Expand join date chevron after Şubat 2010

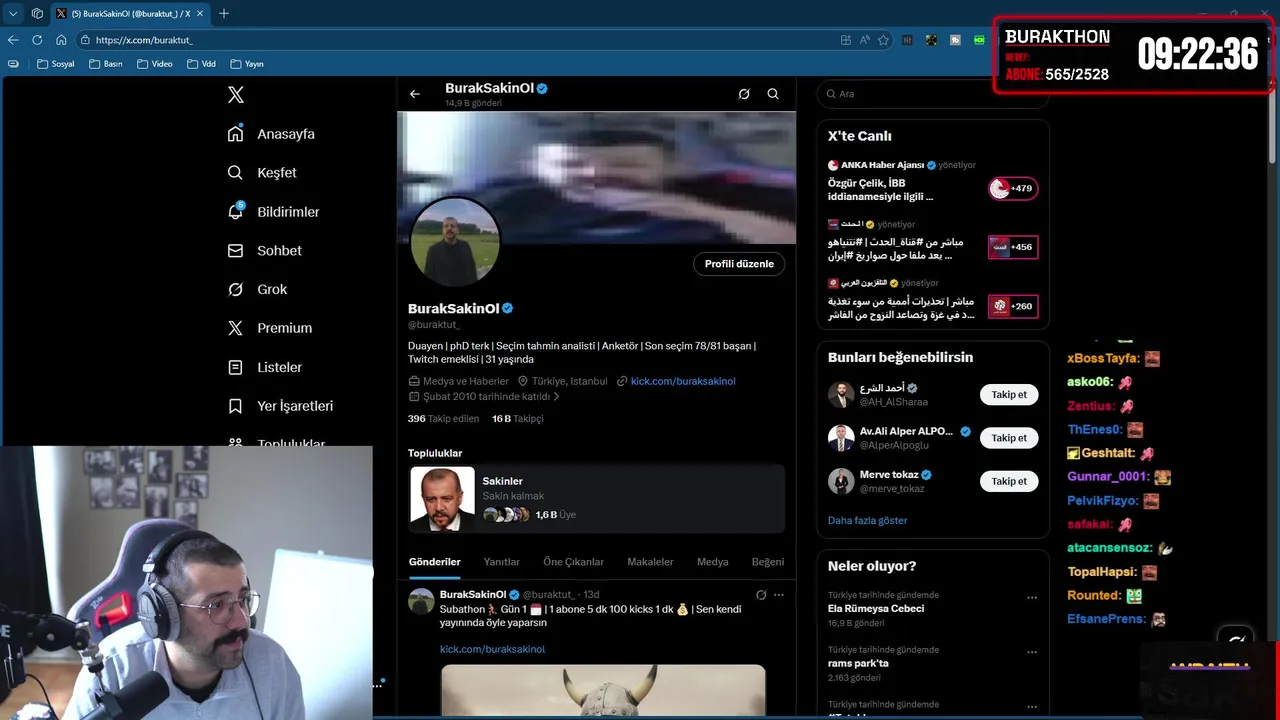[557, 397]
